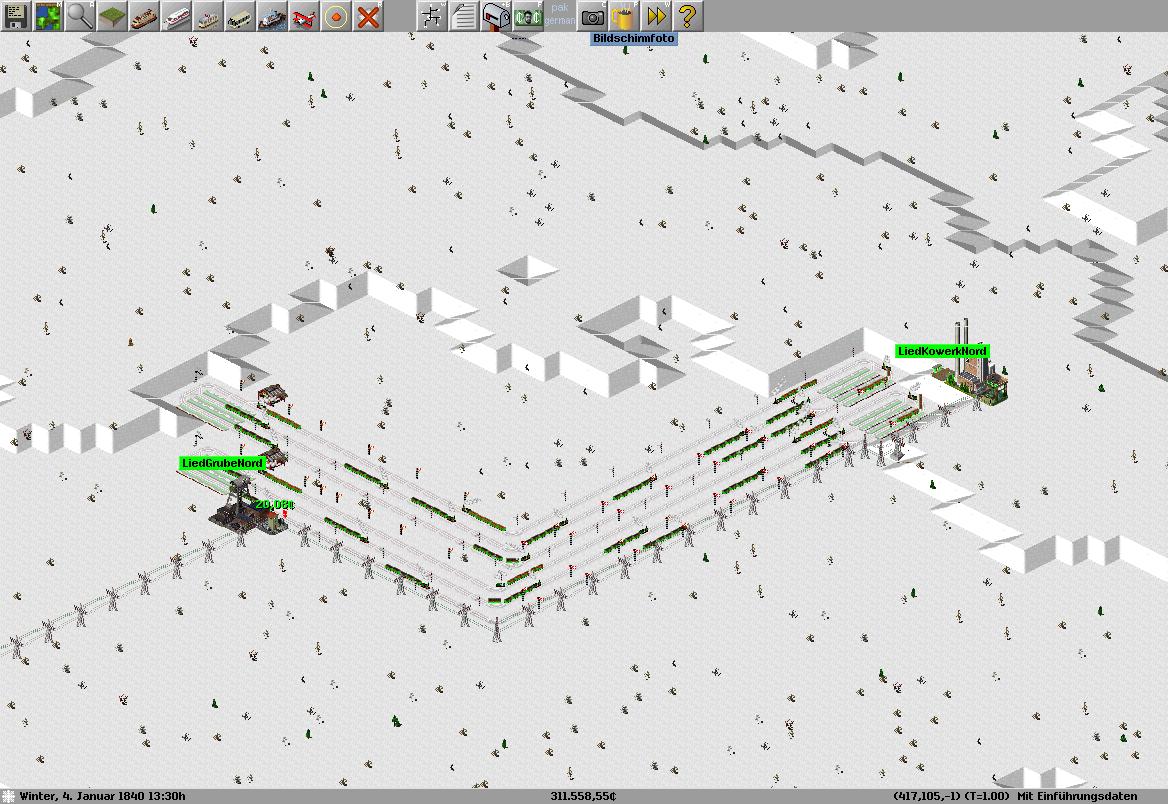Viewport: 1168px width, 804px height.
Task: Open the airplane construction tools
Action: (304, 16)
